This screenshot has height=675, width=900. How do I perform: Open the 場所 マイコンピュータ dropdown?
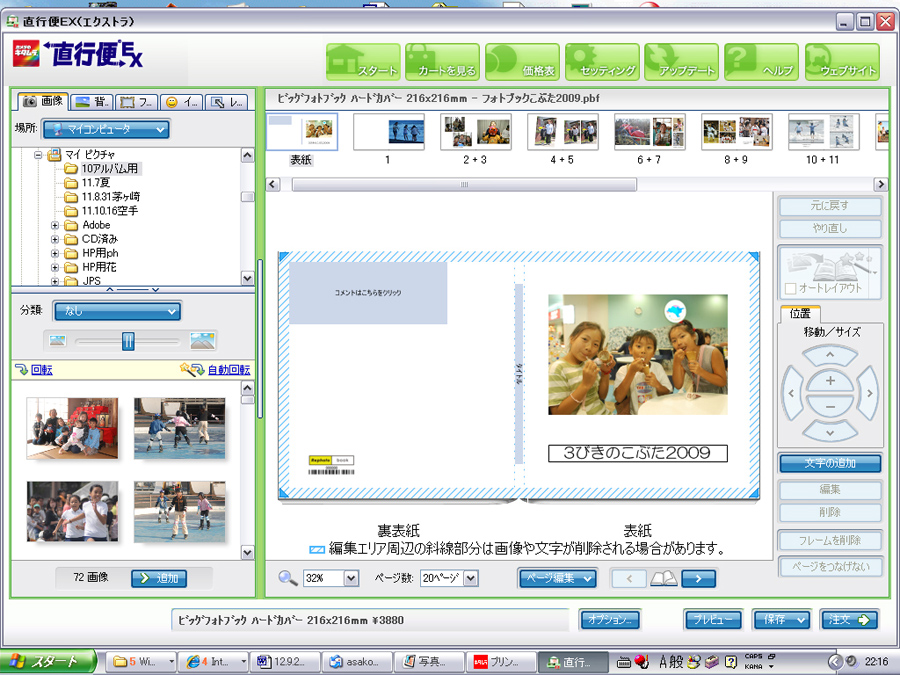[x=105, y=128]
